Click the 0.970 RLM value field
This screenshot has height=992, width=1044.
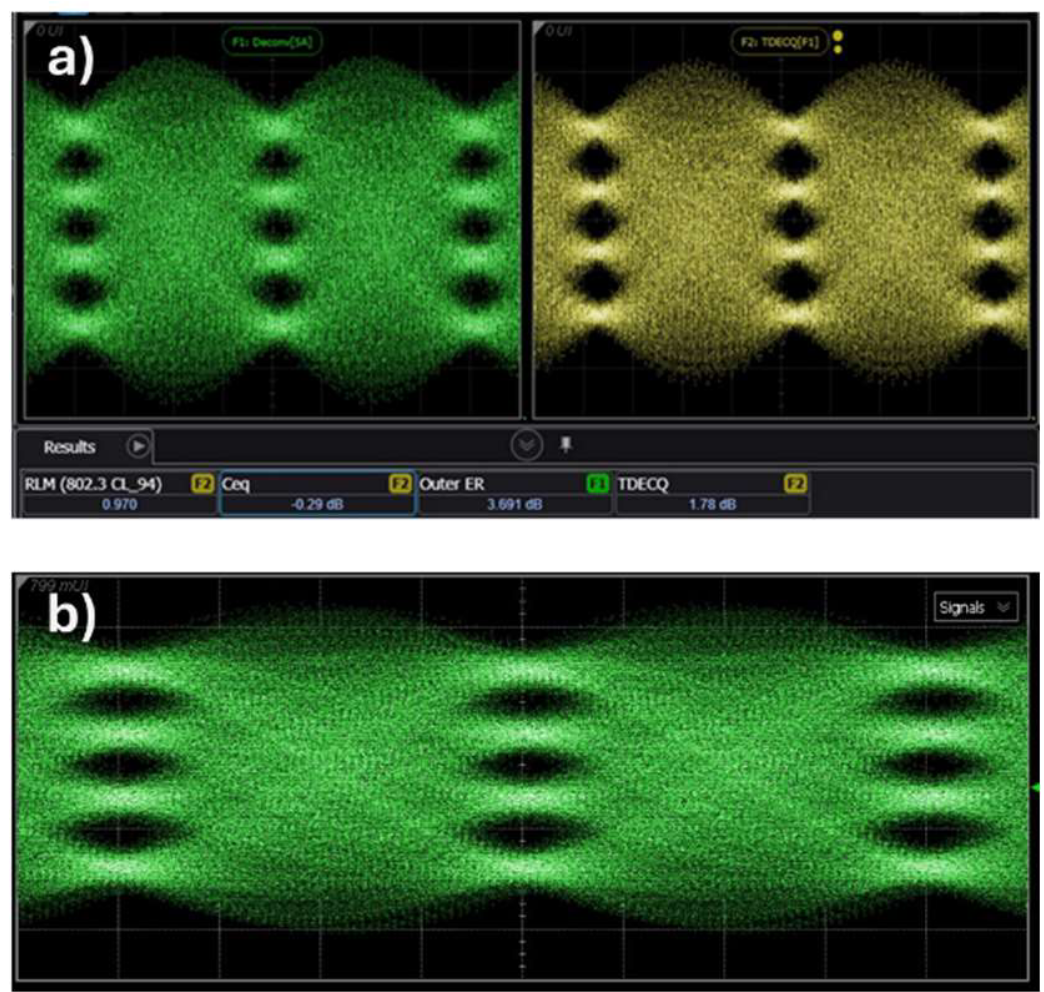coord(119,505)
